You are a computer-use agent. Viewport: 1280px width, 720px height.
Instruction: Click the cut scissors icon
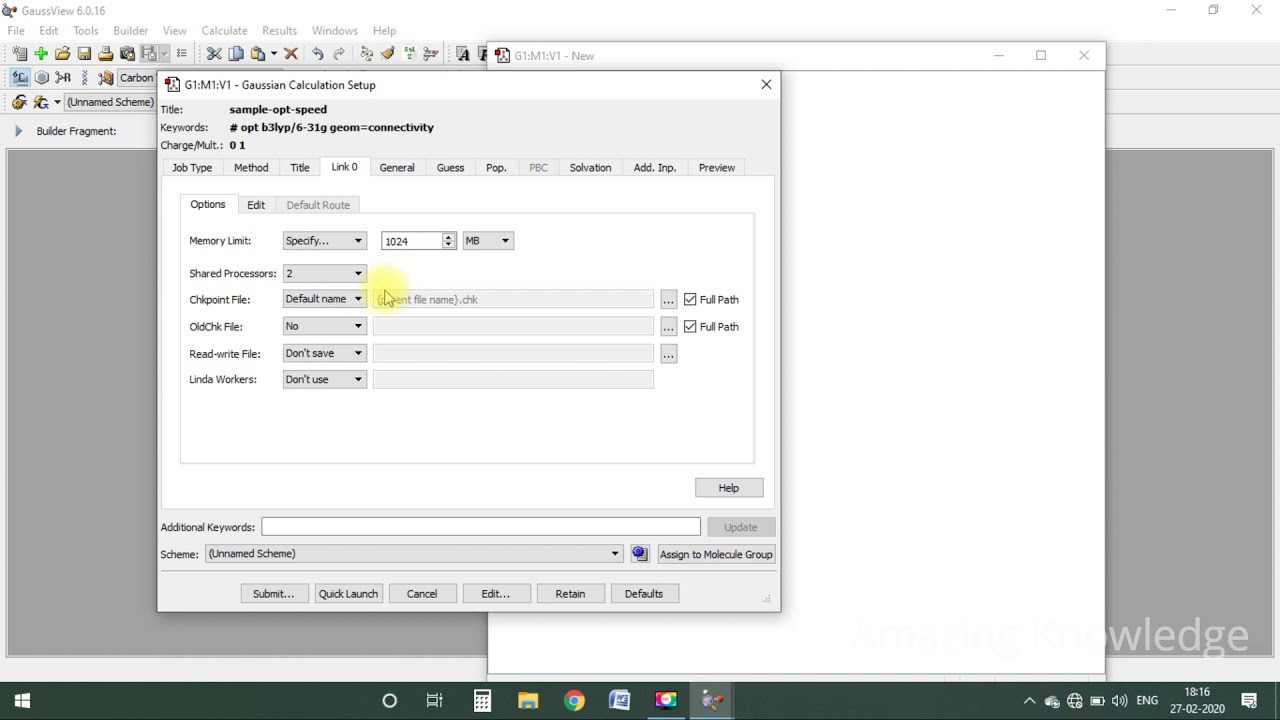coord(214,54)
